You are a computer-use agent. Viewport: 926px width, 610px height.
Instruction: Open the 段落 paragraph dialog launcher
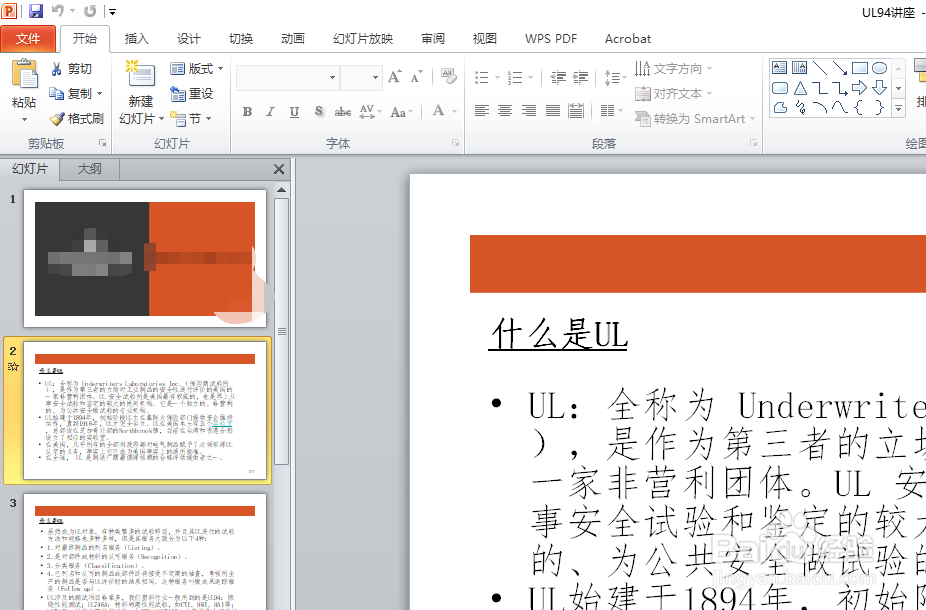pyautogui.click(x=754, y=143)
